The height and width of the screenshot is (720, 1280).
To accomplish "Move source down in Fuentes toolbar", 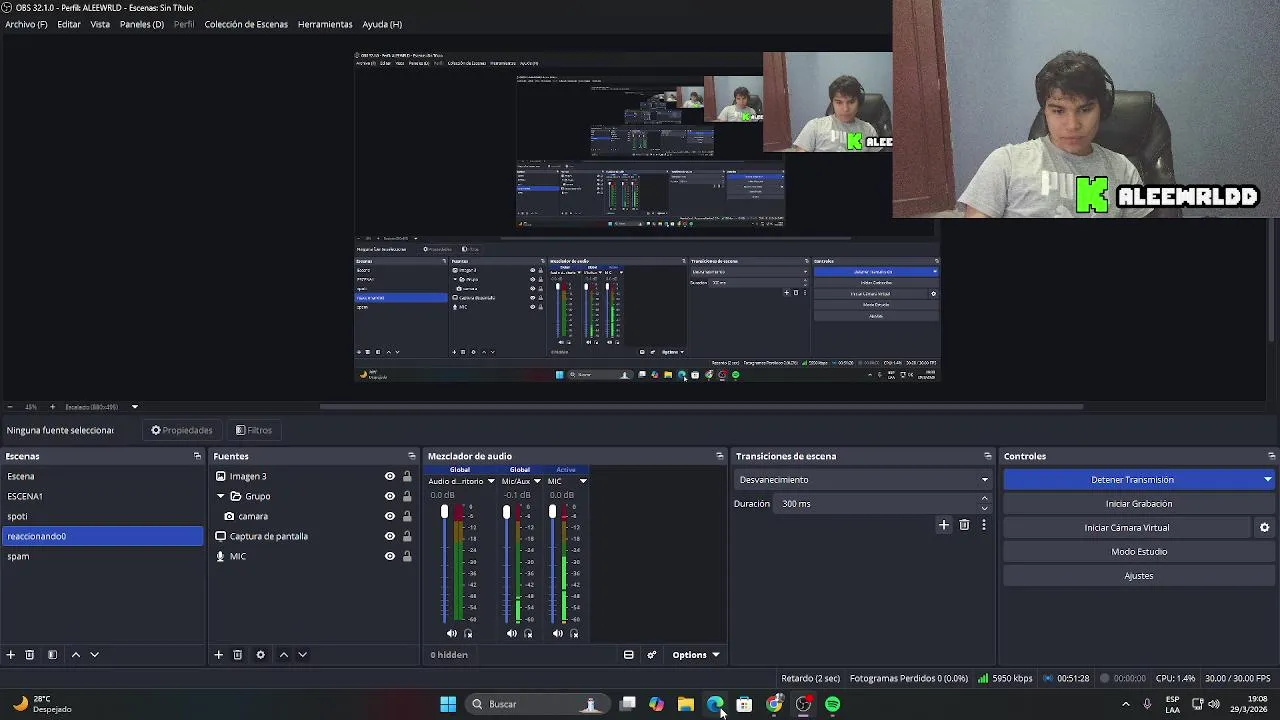I will 303,655.
